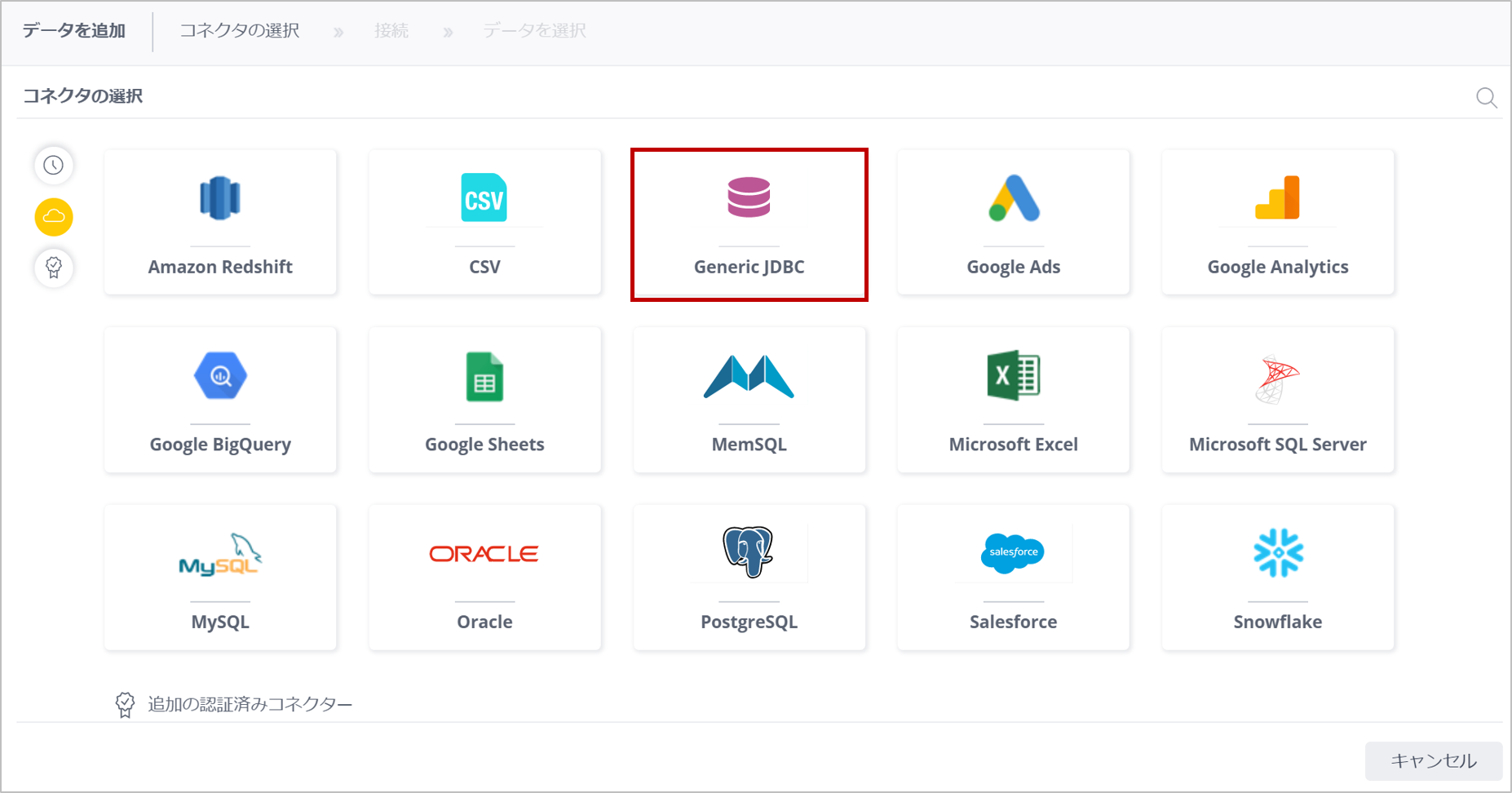
Task: Select the Oracle connector
Action: pos(484,577)
